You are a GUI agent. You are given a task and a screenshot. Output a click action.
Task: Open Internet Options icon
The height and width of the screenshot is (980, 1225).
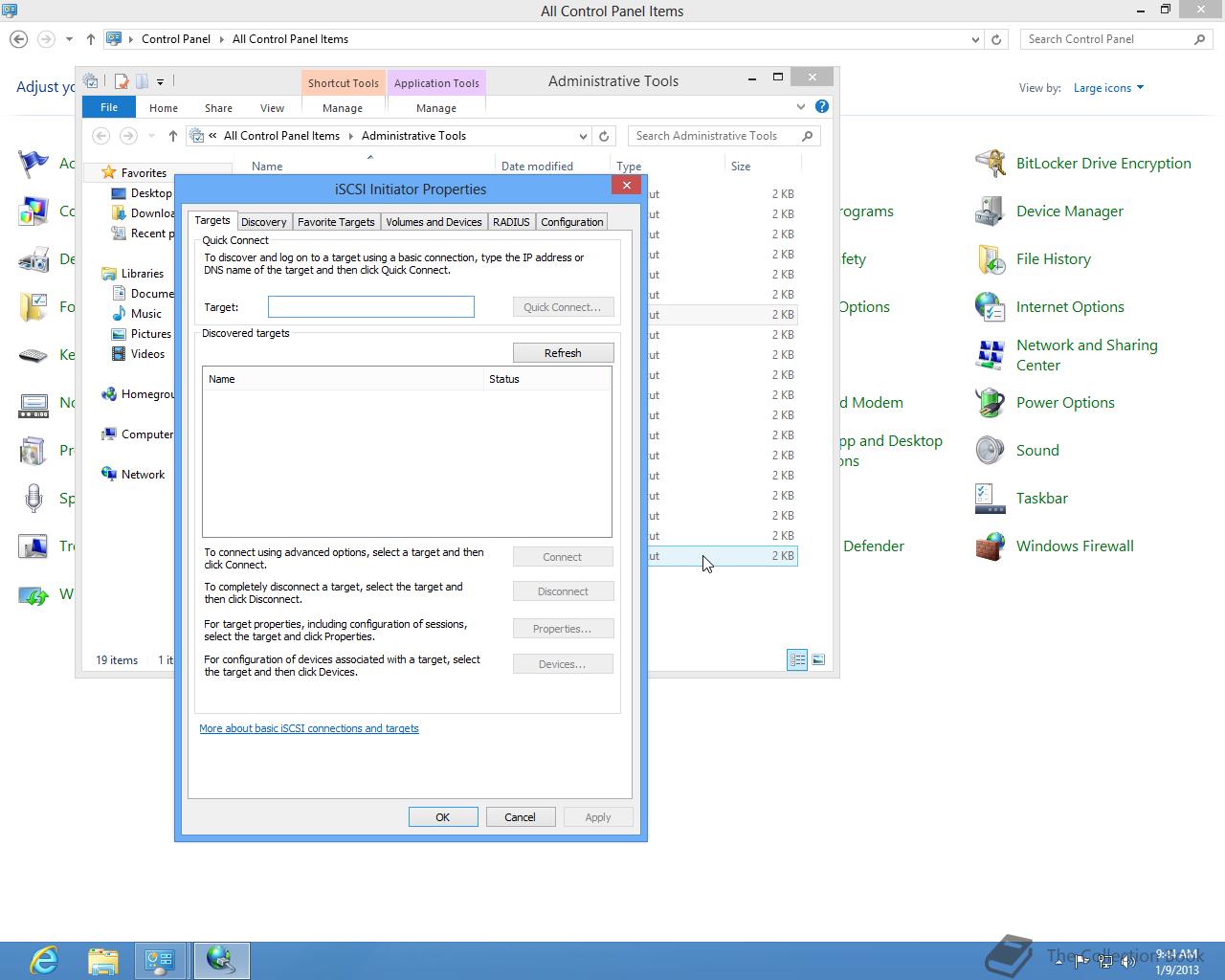pos(990,307)
